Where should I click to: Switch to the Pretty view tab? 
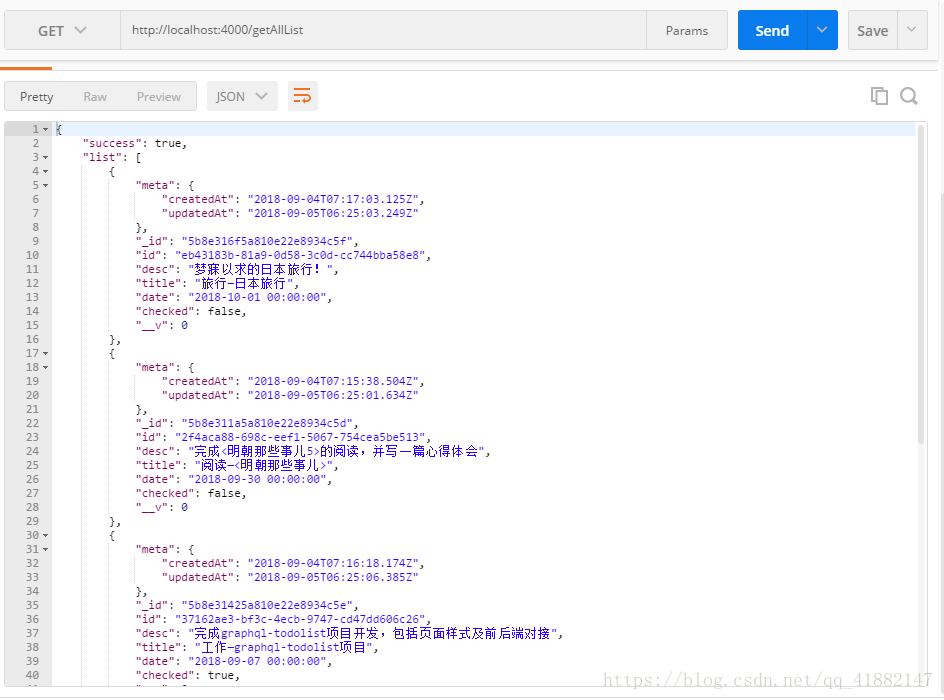click(x=37, y=96)
